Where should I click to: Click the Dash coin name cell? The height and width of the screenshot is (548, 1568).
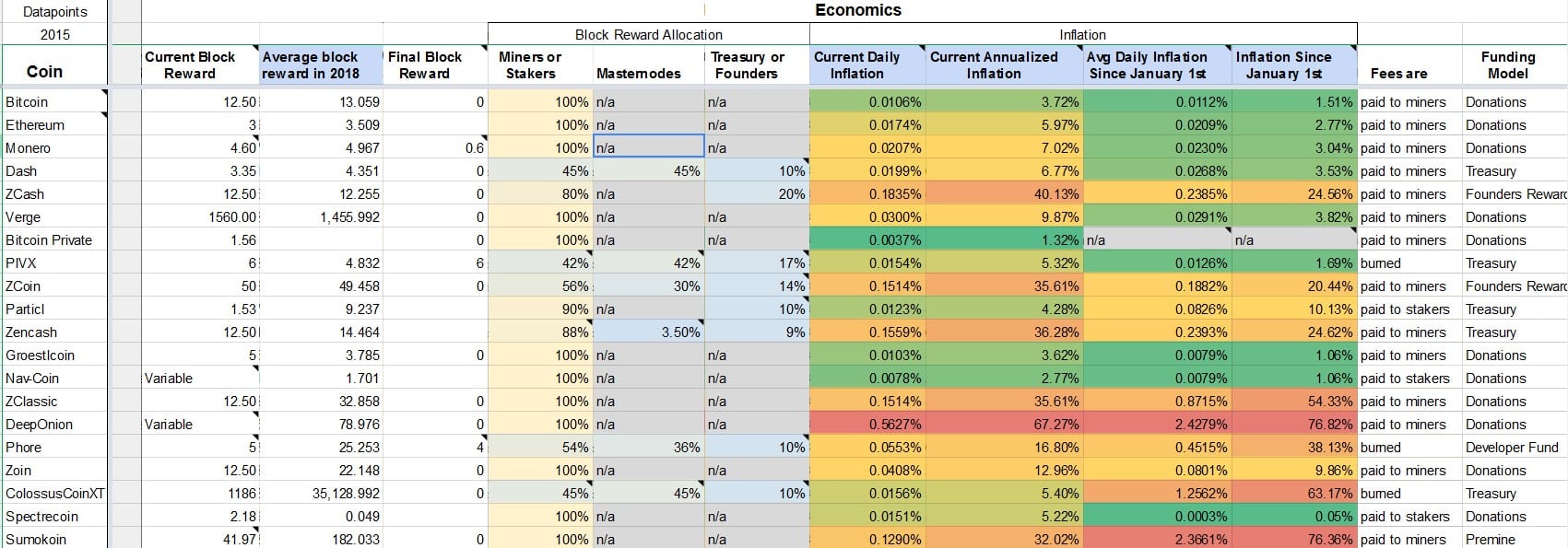tap(54, 170)
